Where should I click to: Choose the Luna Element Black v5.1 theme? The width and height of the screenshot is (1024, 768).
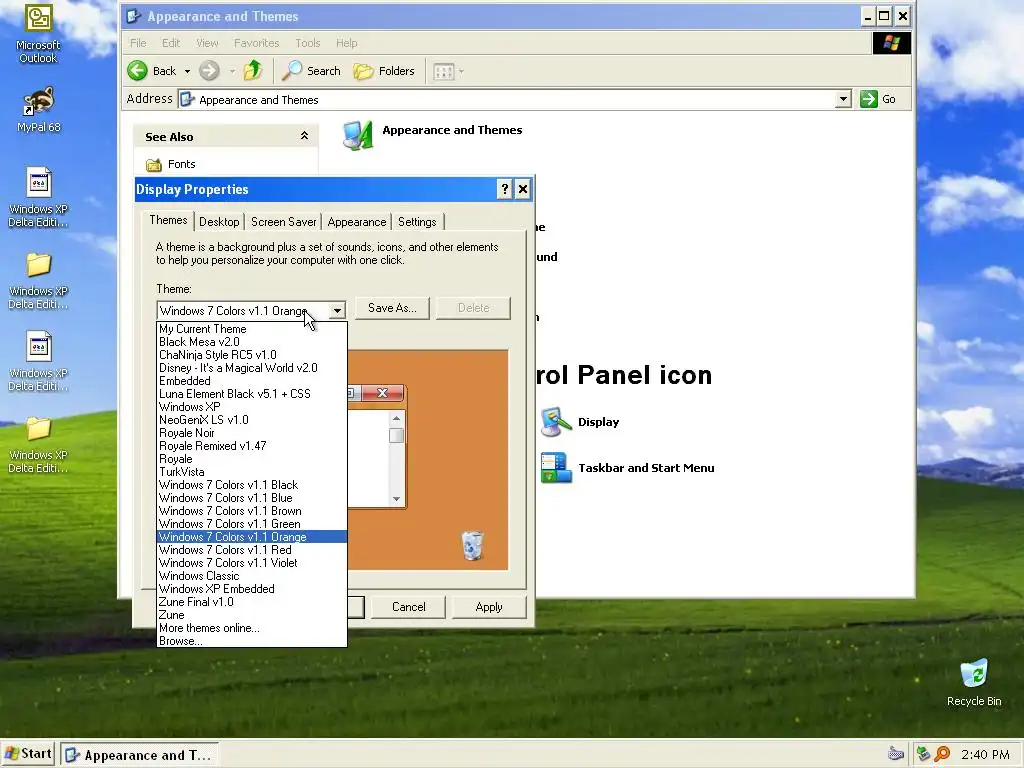point(252,394)
